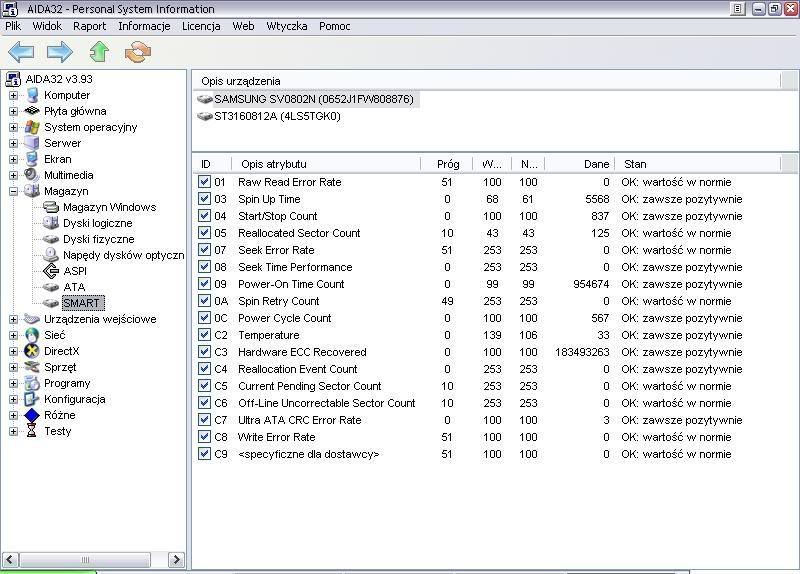The height and width of the screenshot is (574, 800).
Task: Select the Sprzęt tree item label
Action: tap(60, 367)
